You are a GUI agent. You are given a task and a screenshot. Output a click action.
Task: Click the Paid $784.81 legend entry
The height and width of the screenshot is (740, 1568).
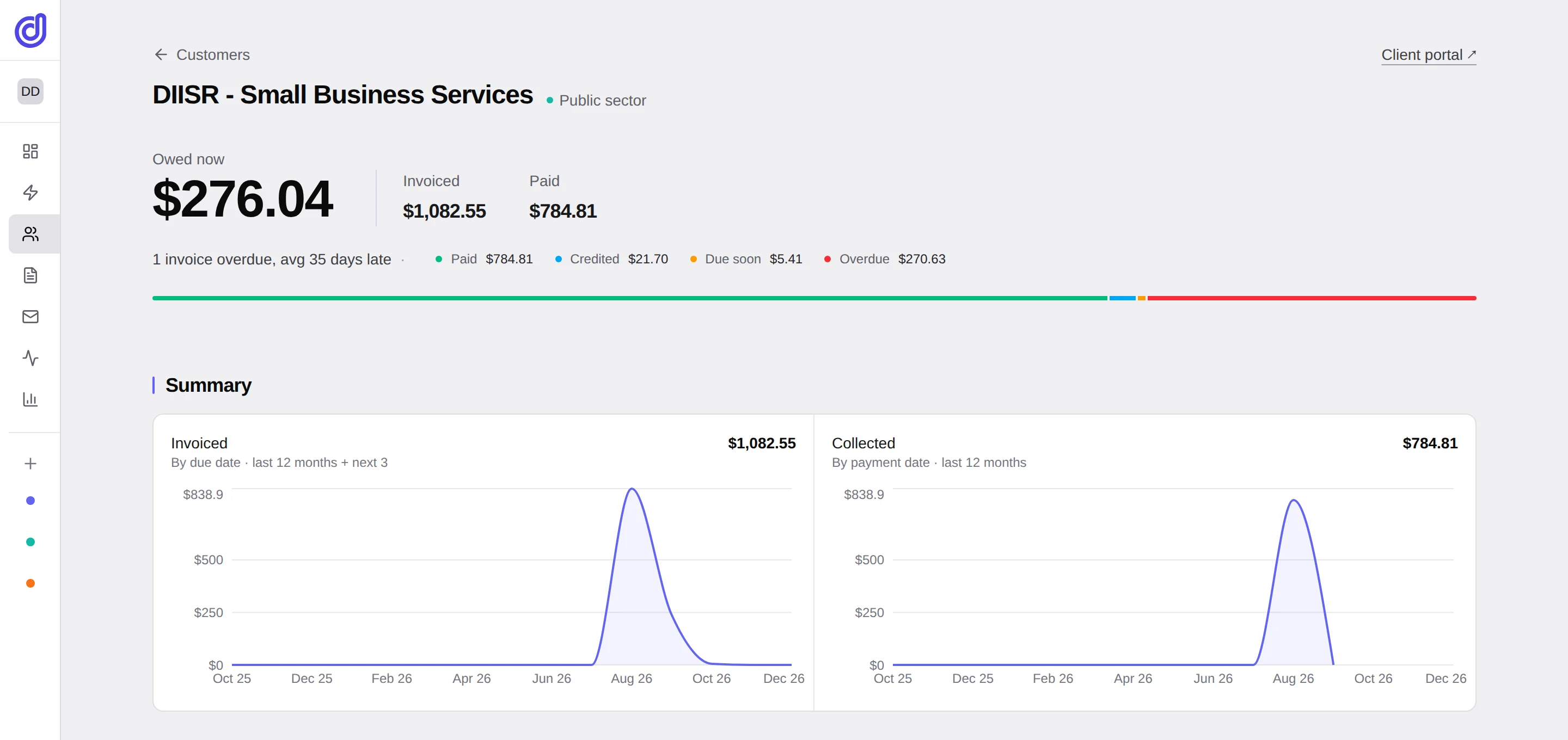pyautogui.click(x=484, y=259)
